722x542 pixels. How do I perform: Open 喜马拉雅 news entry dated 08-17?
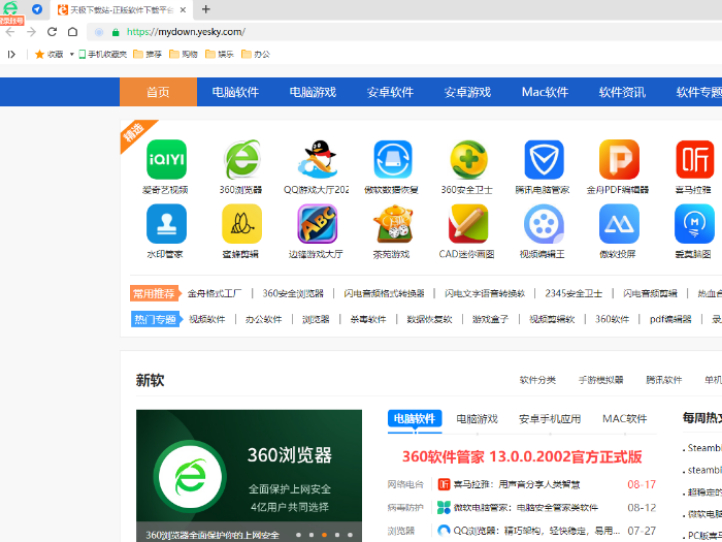(516, 484)
